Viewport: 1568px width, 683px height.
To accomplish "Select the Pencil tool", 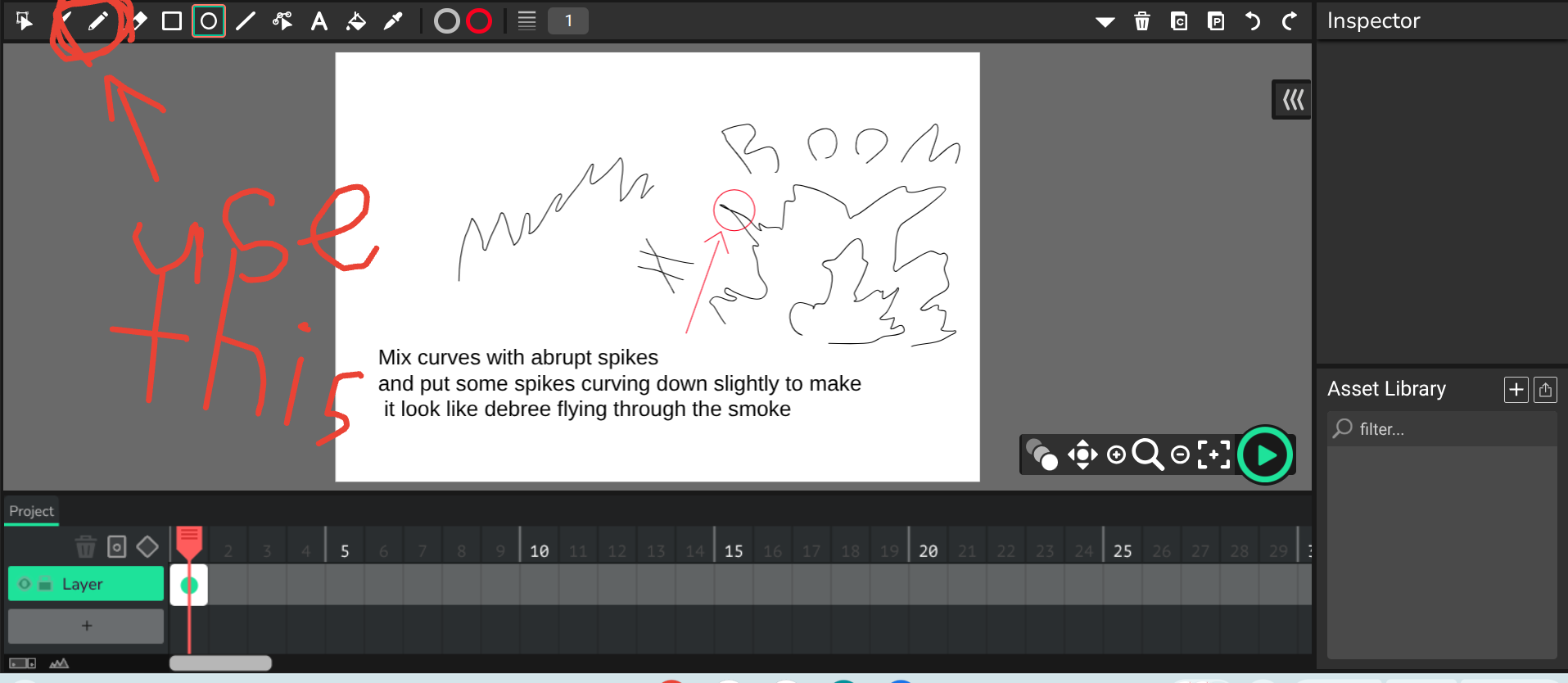I will (98, 21).
